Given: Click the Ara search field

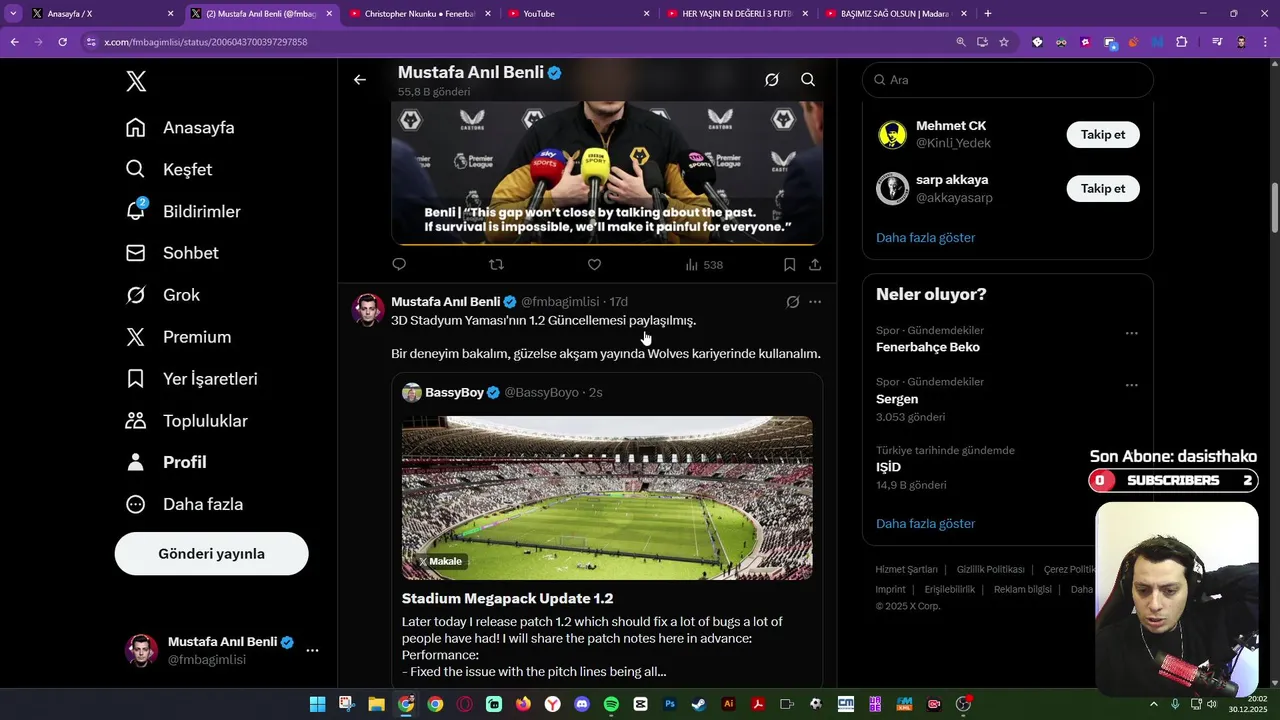Looking at the screenshot, I should [x=1008, y=80].
